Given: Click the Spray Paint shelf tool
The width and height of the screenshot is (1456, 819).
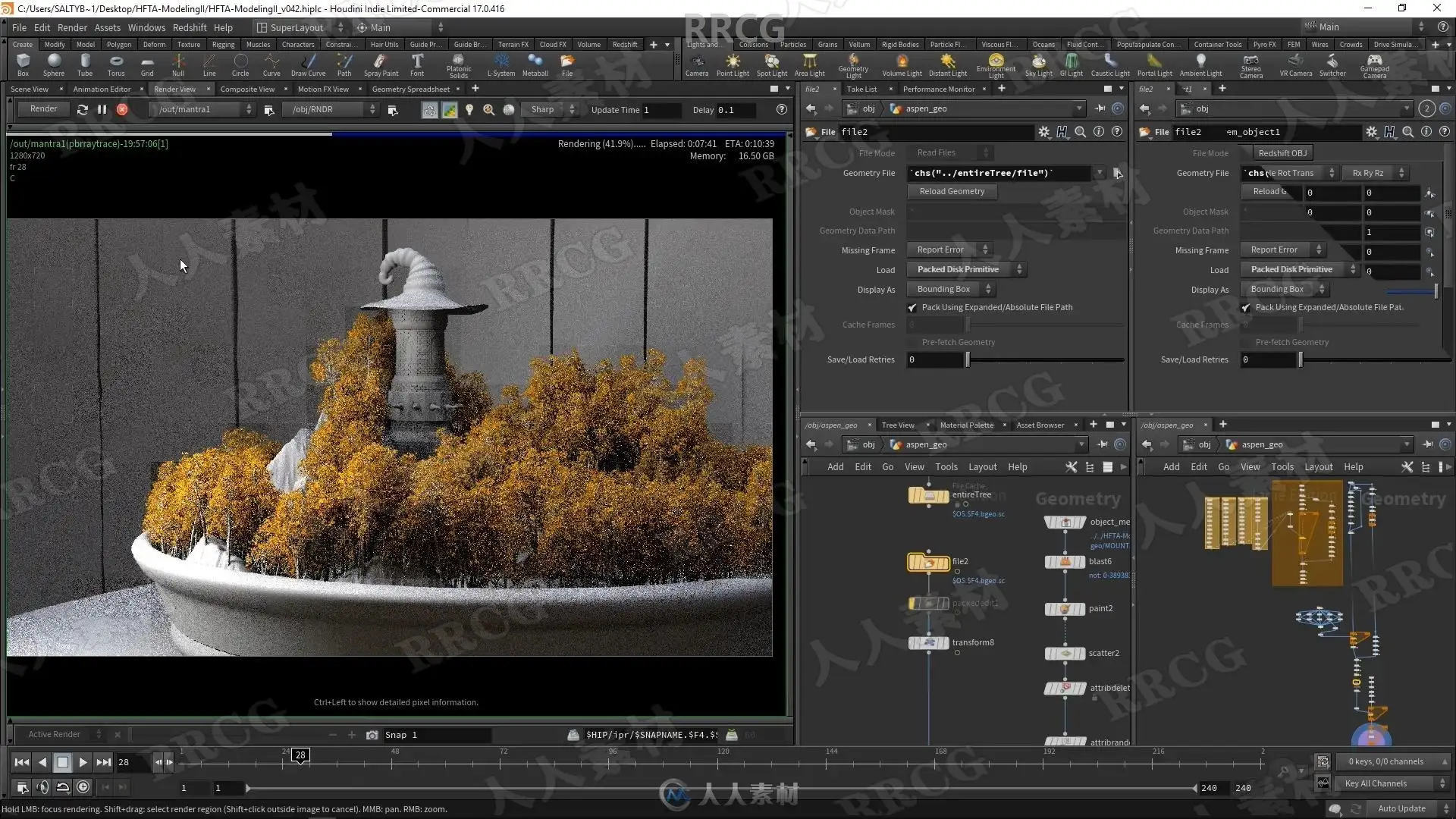Looking at the screenshot, I should (x=381, y=64).
